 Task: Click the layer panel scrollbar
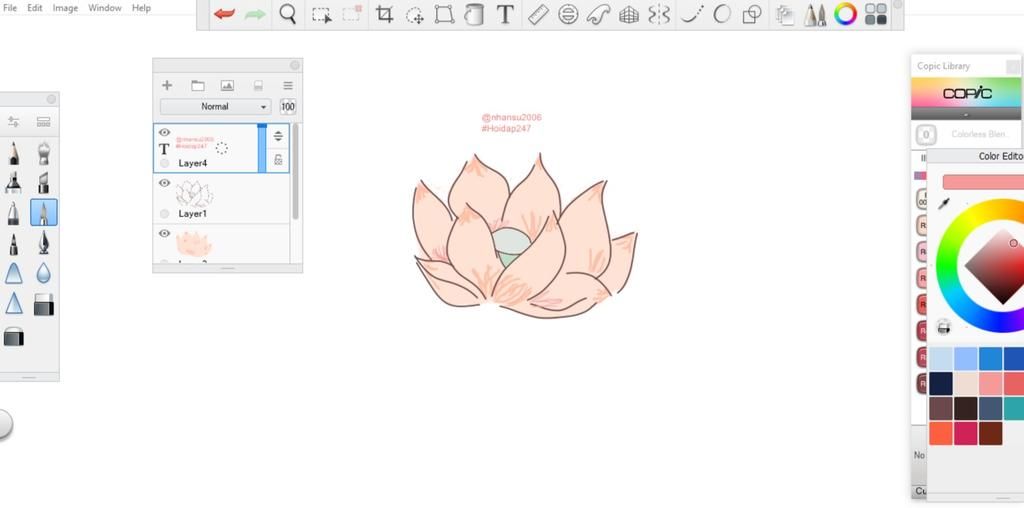[295, 171]
